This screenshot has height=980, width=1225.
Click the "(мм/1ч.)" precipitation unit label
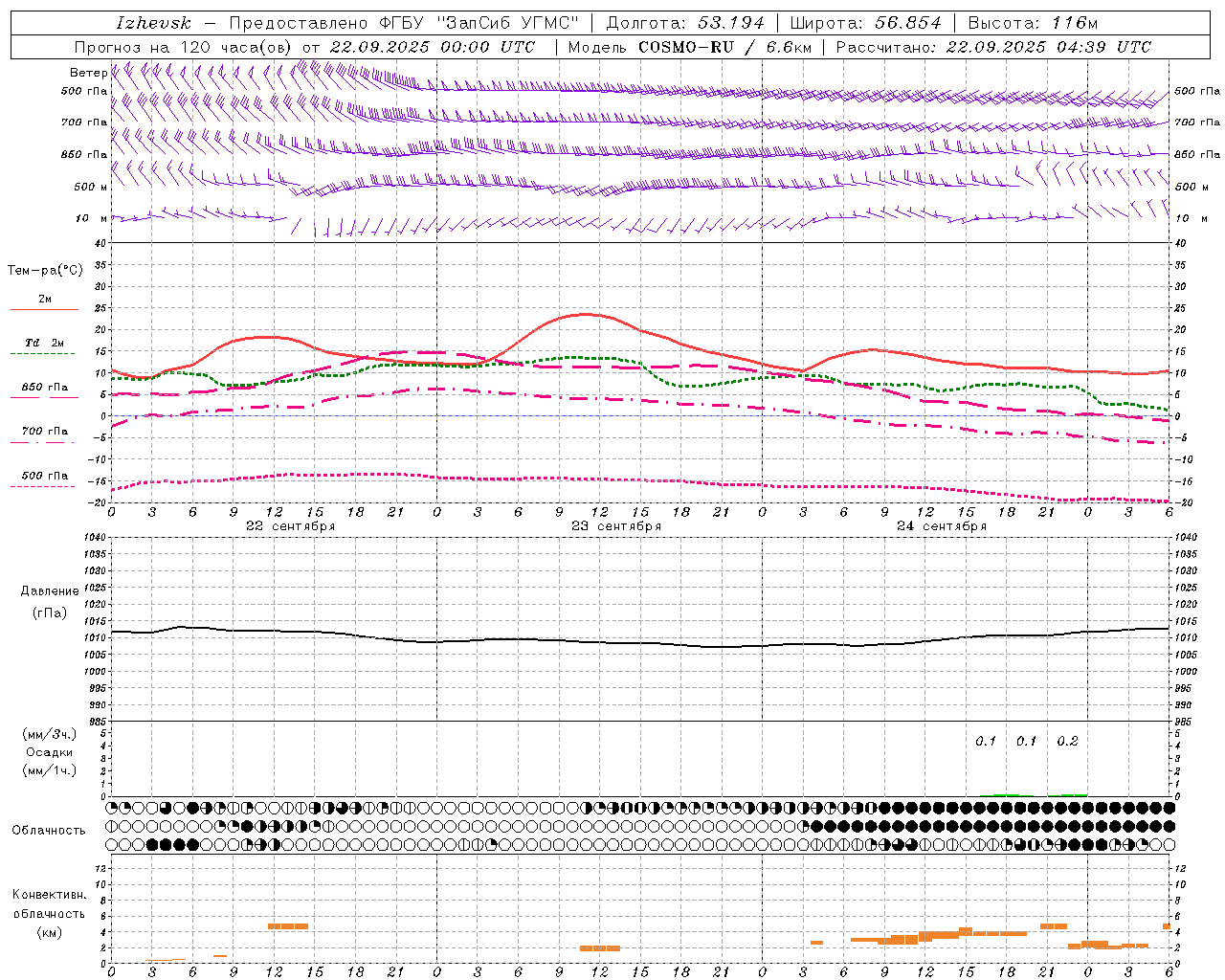[x=50, y=770]
